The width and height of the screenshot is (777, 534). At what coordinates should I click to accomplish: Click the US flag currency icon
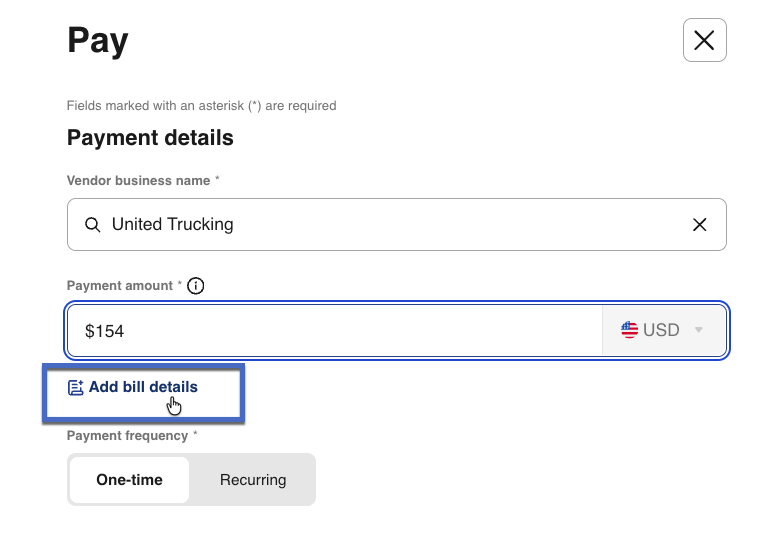(629, 330)
